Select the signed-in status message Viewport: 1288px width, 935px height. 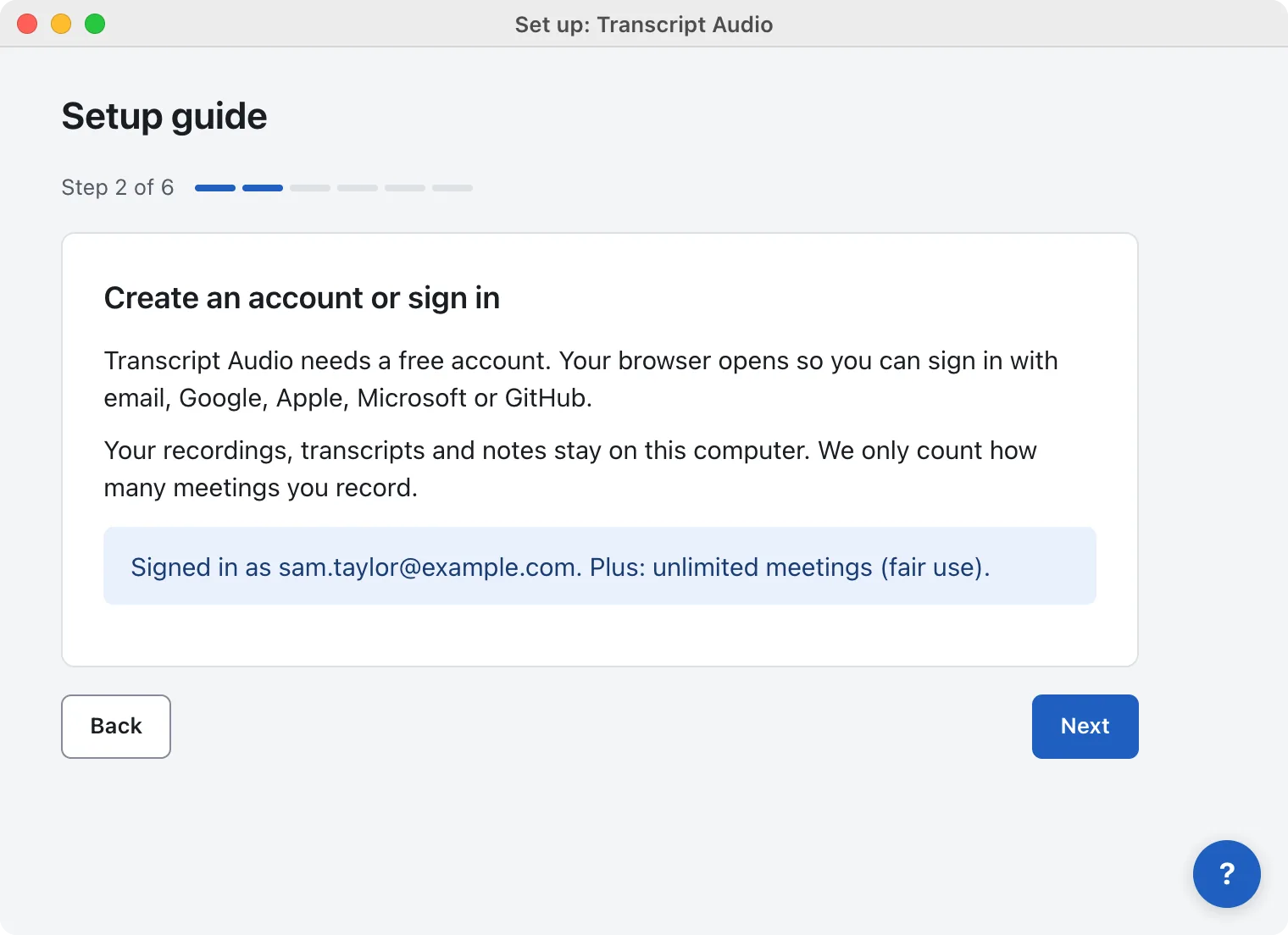[x=600, y=566]
